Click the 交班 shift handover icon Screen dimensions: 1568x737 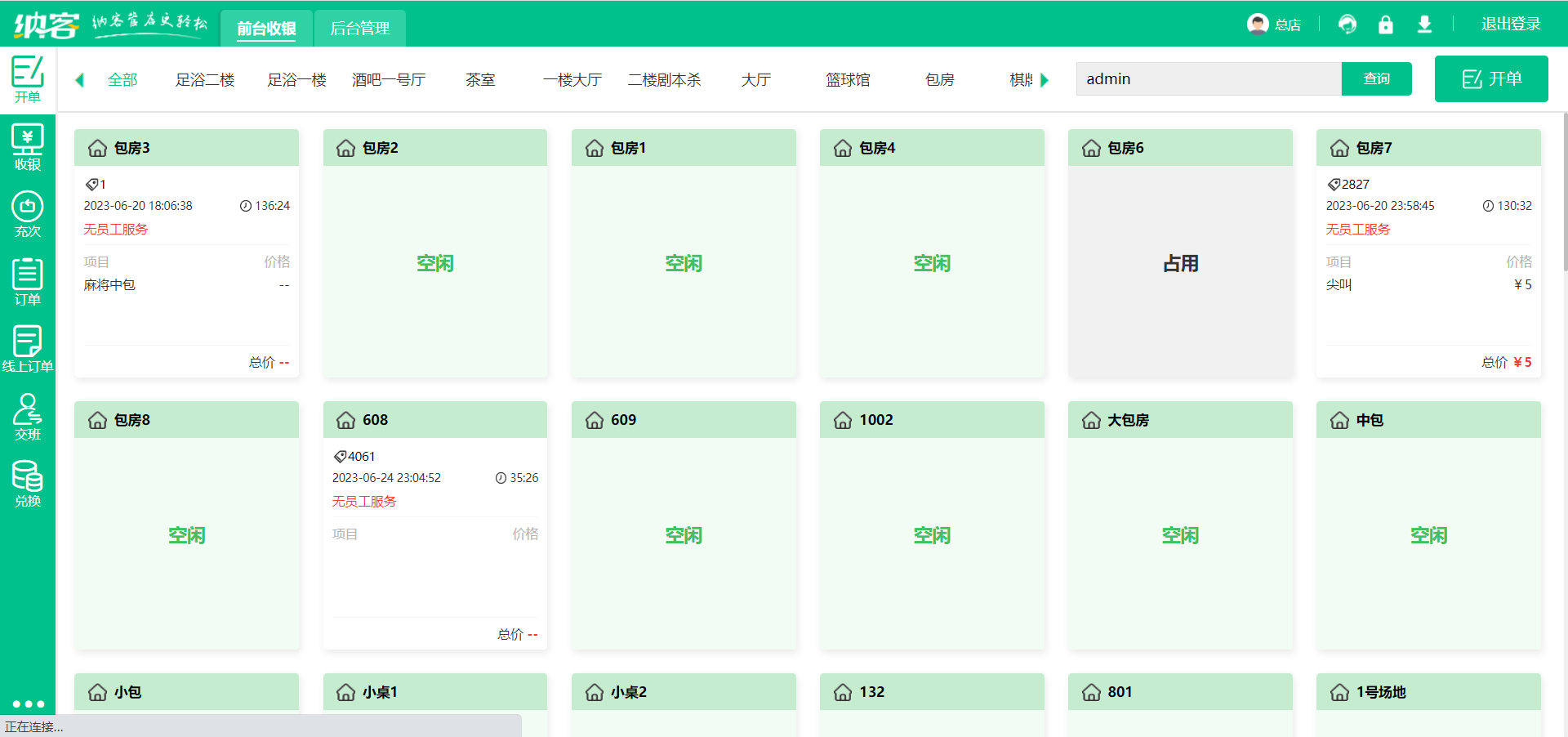click(27, 417)
